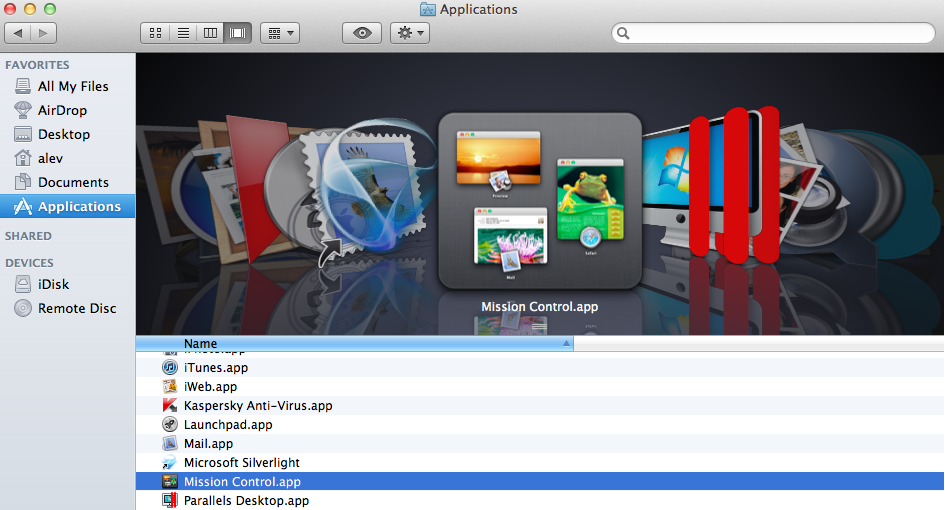
Task: Toggle sort direction arrow in Name header
Action: pyautogui.click(x=566, y=343)
